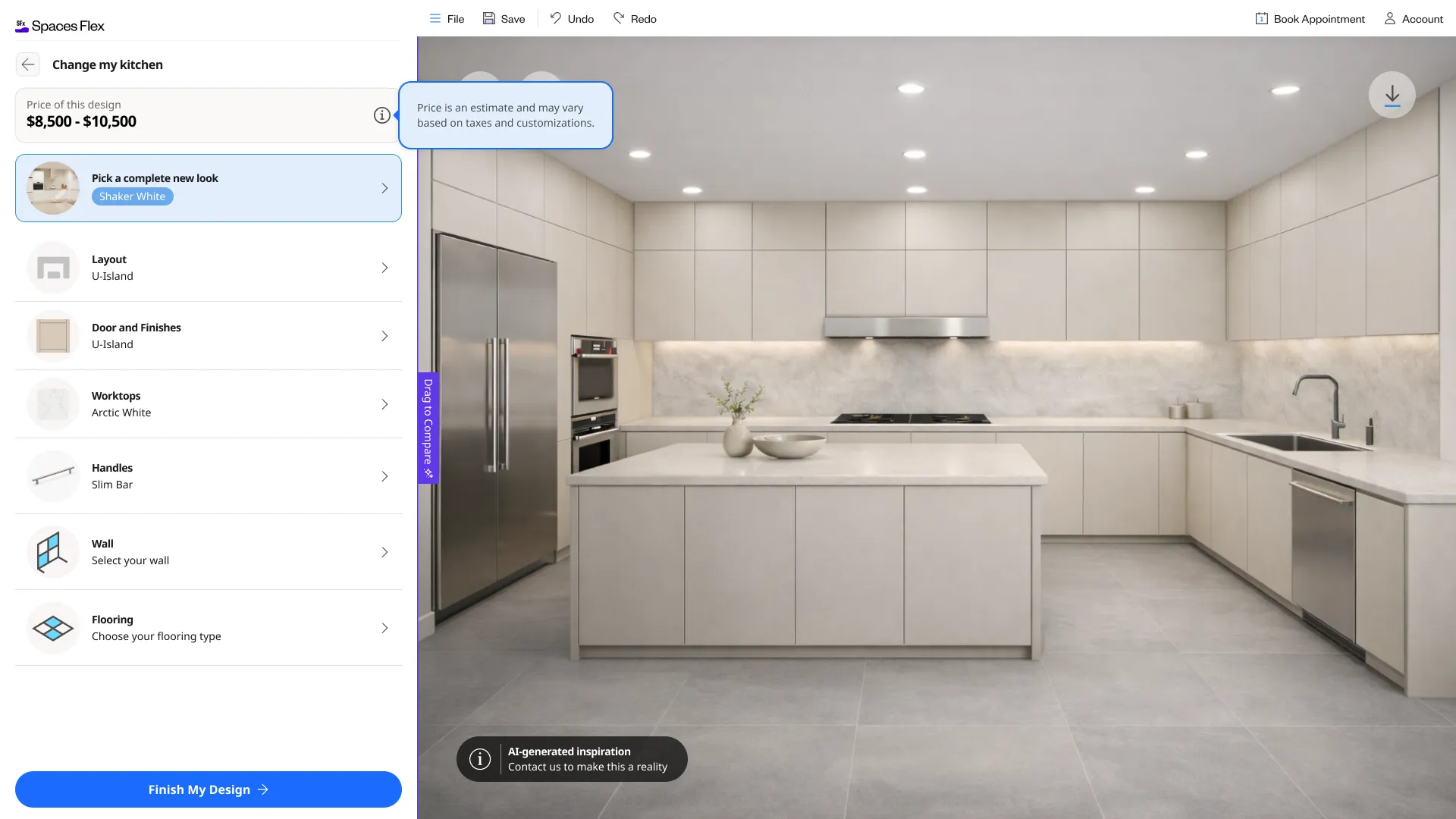The image size is (1456, 819).
Task: Click the Worktops Arctic White swatch
Action: click(x=53, y=404)
